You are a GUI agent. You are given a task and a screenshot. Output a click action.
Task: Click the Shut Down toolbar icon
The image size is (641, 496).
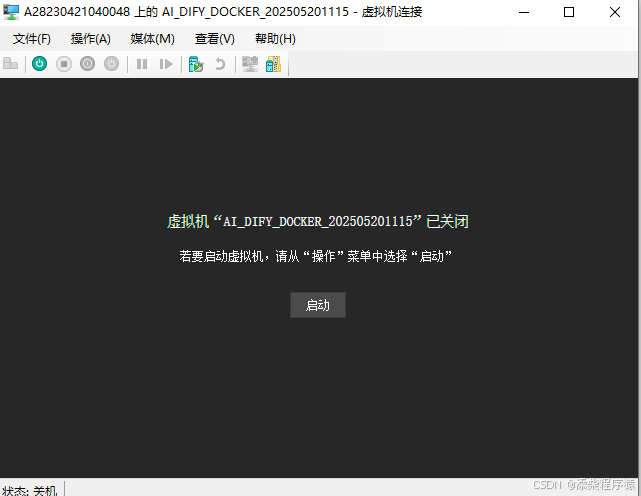point(87,64)
